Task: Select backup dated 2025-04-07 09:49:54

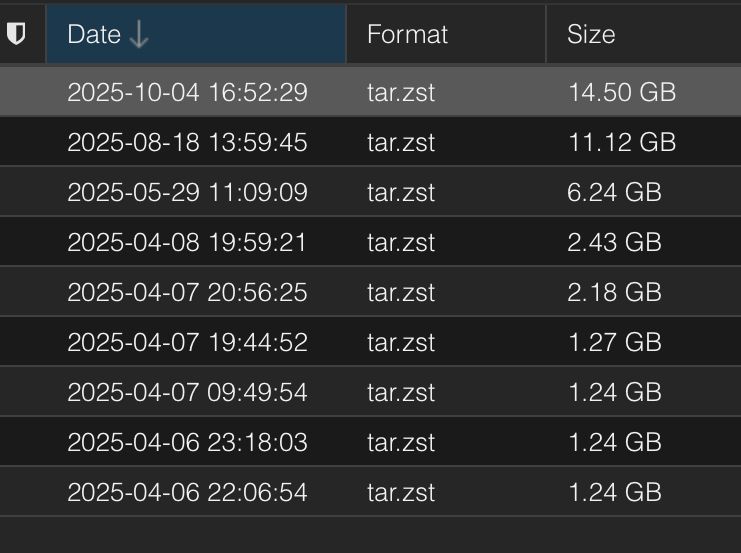Action: [x=187, y=392]
